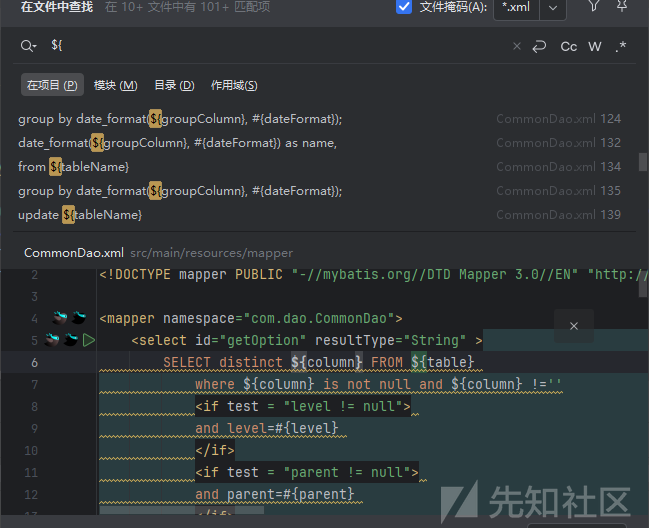Open search history magnifier icon
Viewport: 649px width, 528px height.
point(28,46)
